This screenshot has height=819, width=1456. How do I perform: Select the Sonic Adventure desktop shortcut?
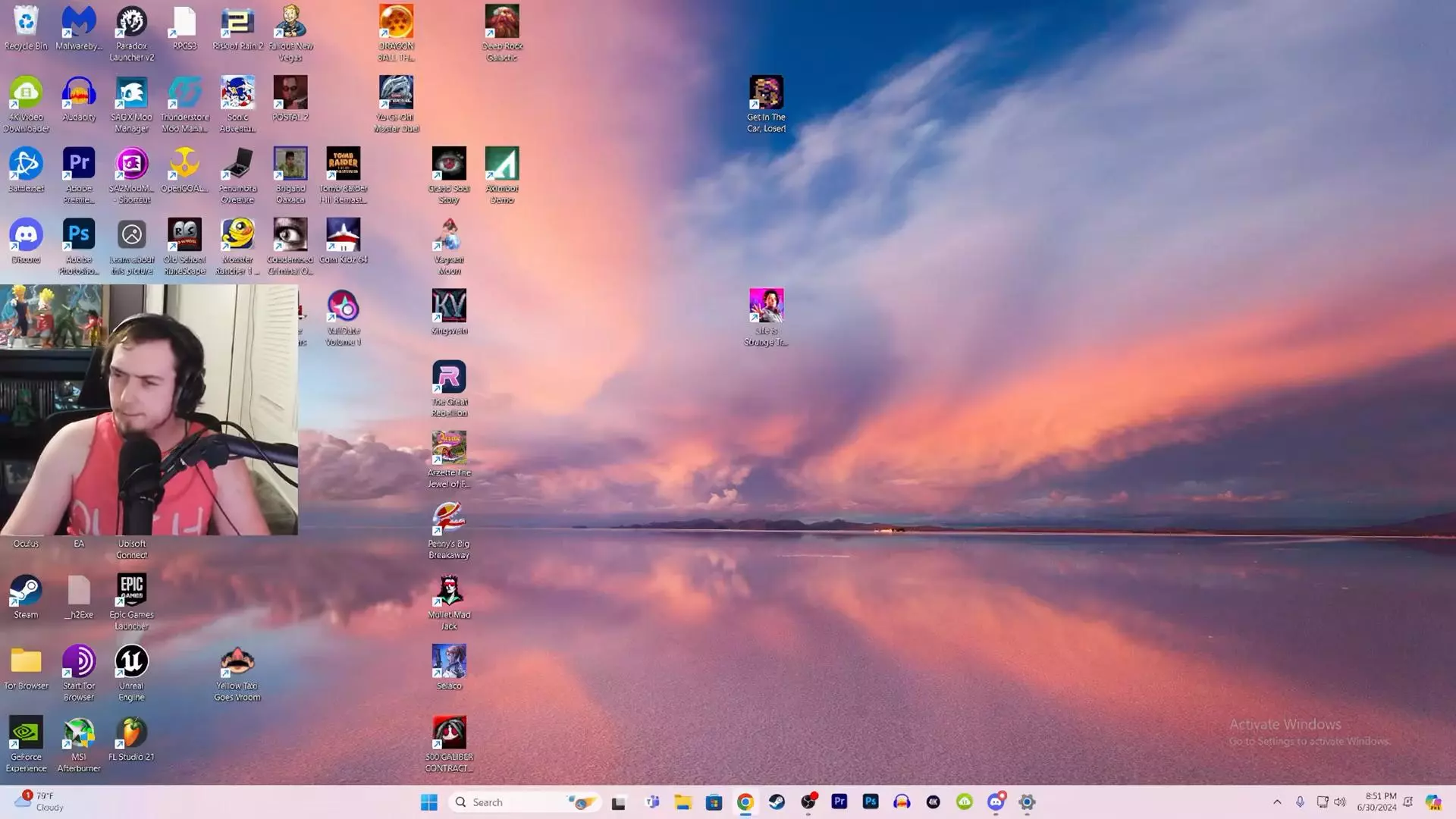tap(237, 105)
